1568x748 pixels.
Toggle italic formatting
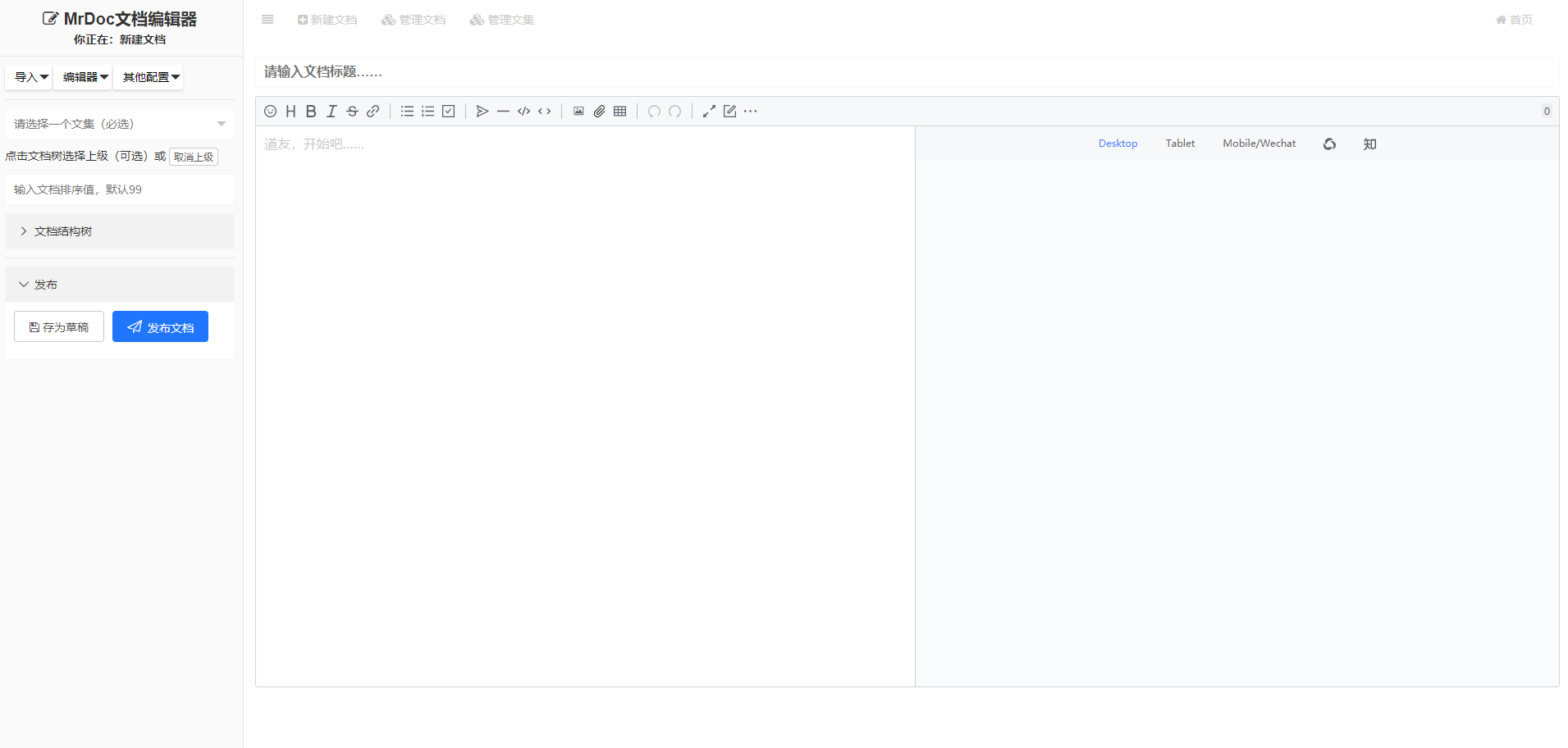pyautogui.click(x=331, y=112)
